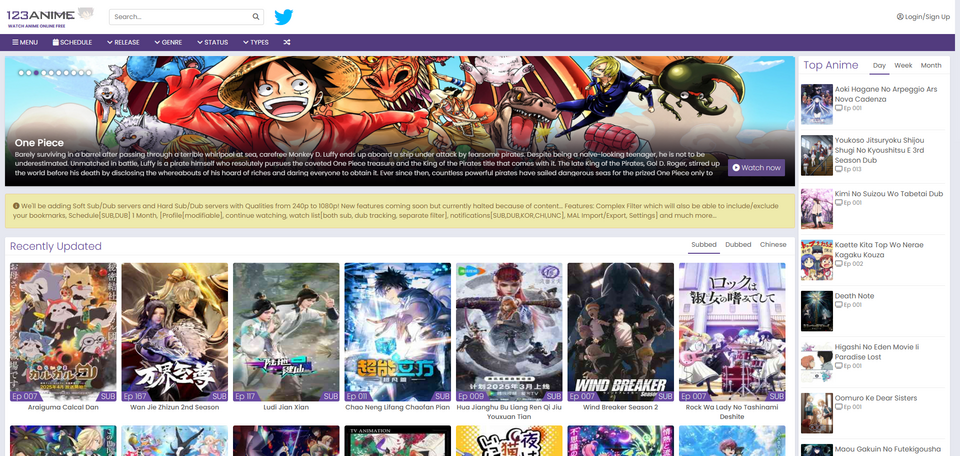
Task: Open Kaette Kita Top Wo Nerae Kagaku Kouza
Action: click(x=879, y=249)
